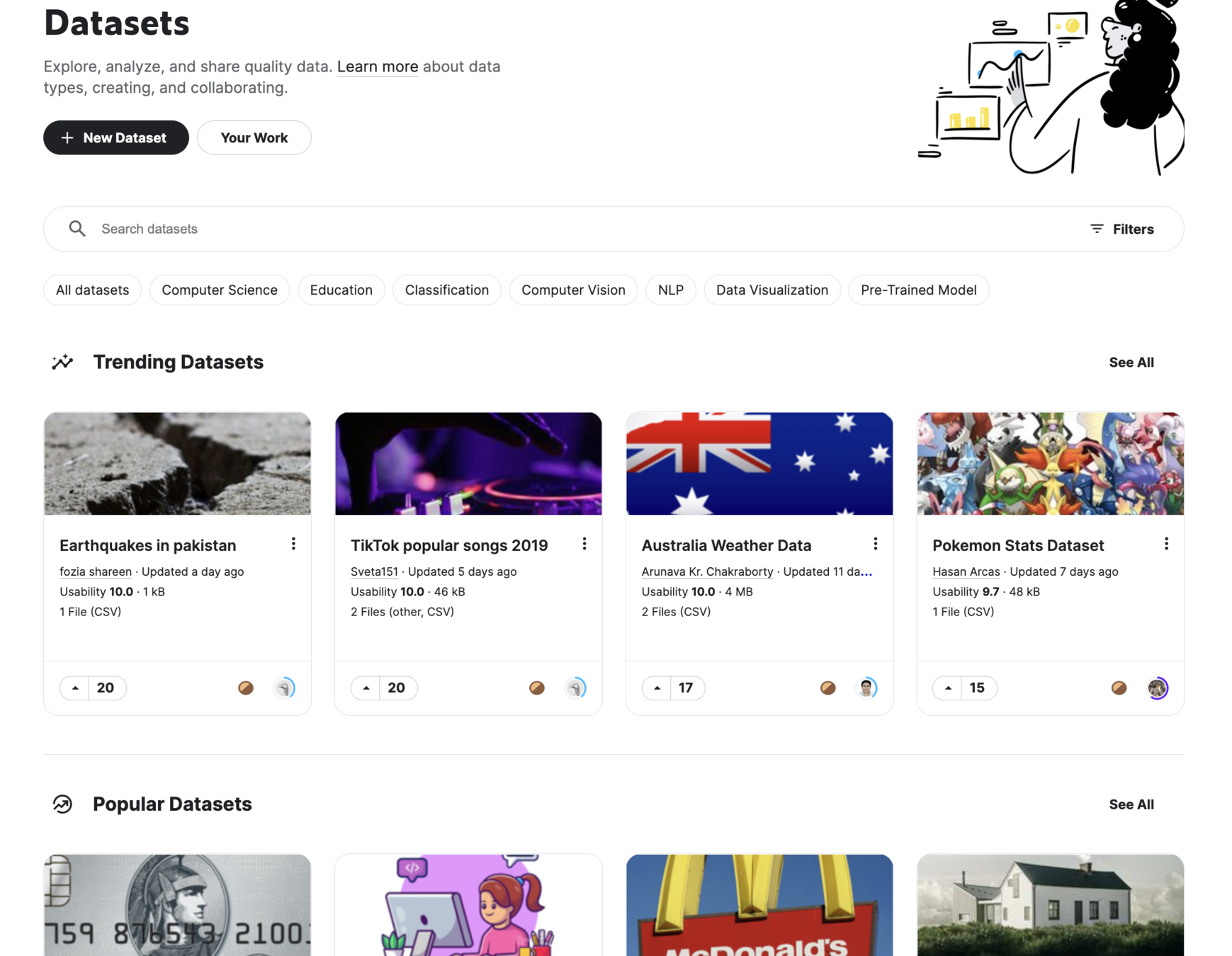Open more options for Pokemon Stats Dataset
This screenshot has height=956, width=1232.
(x=1166, y=544)
